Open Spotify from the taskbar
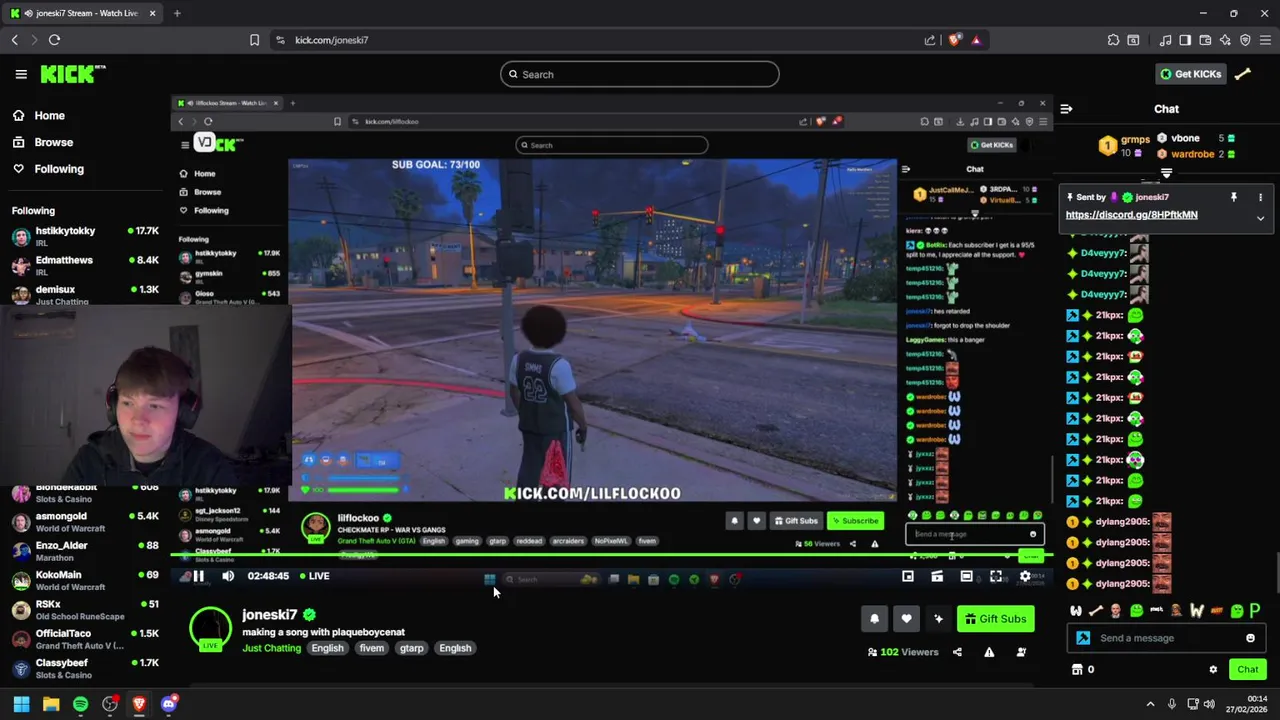Image resolution: width=1280 pixels, height=720 pixels. [80, 705]
